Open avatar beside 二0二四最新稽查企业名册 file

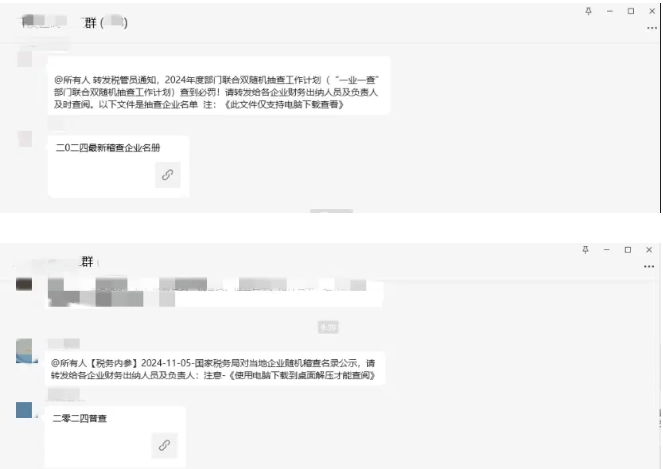point(25,139)
